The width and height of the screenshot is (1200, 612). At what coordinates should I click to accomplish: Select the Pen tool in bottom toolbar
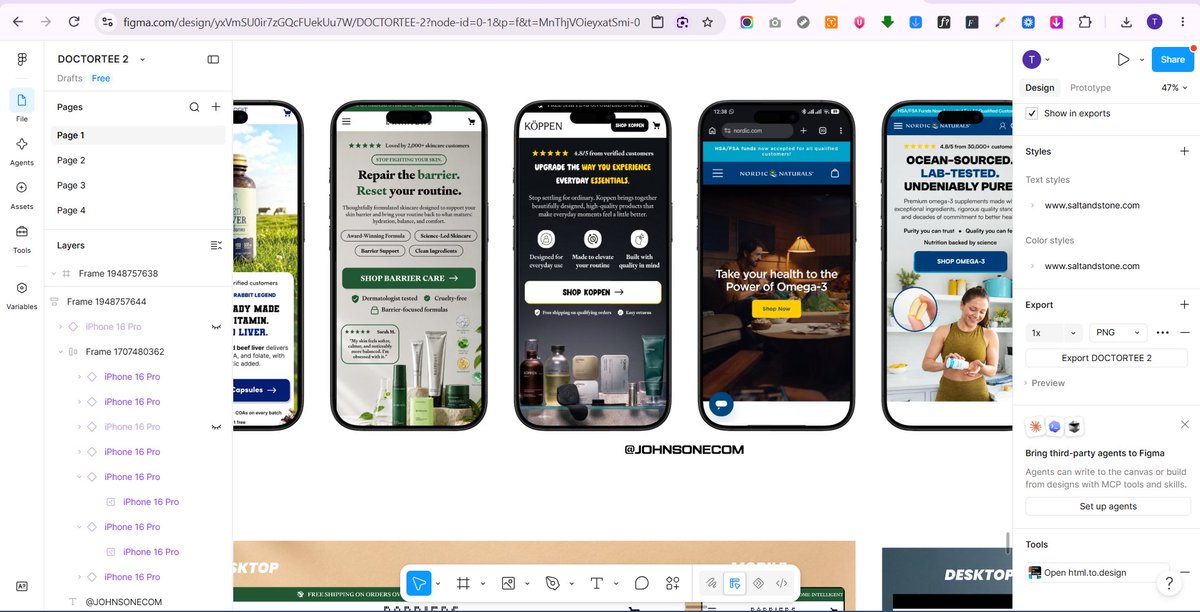(553, 583)
